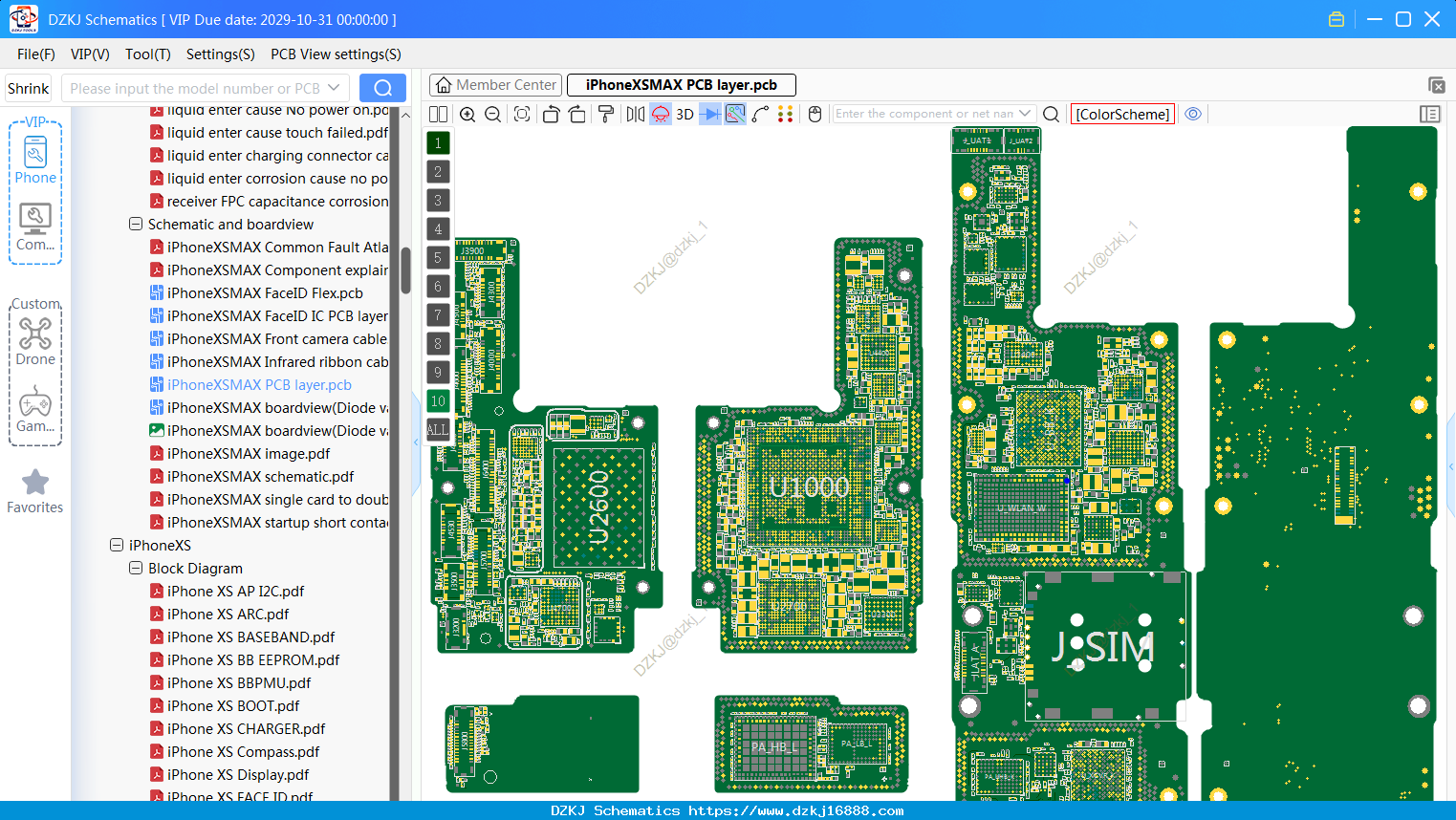Rotate the board counterclockwise
The image size is (1456, 820).
(x=551, y=115)
